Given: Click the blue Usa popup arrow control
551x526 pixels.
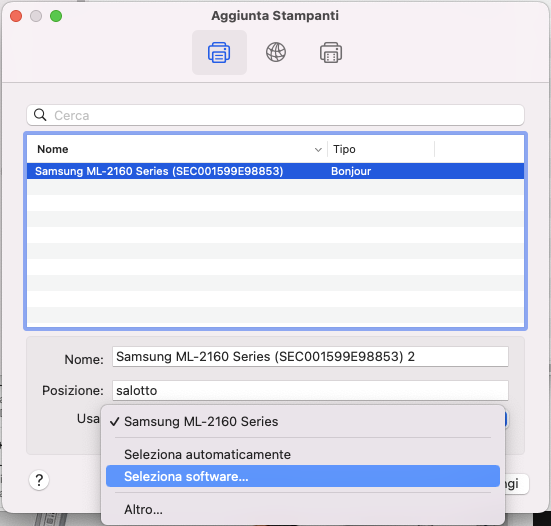Looking at the screenshot, I should [506, 419].
